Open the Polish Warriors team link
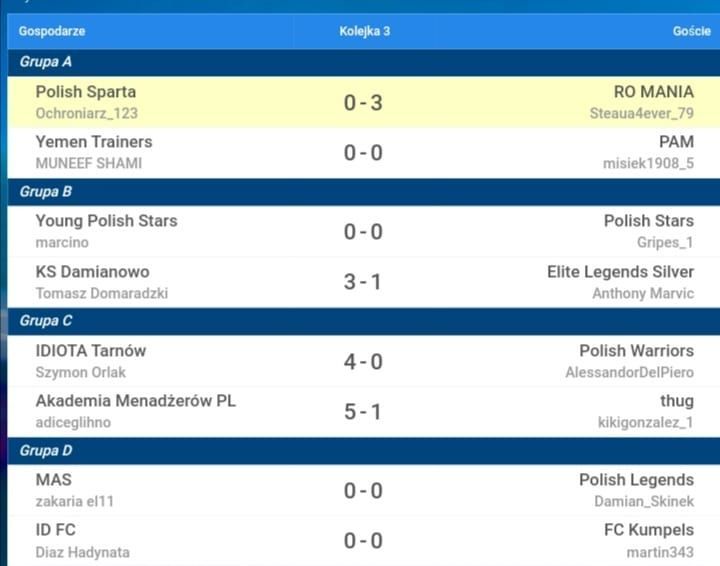The height and width of the screenshot is (566, 720). [x=636, y=351]
